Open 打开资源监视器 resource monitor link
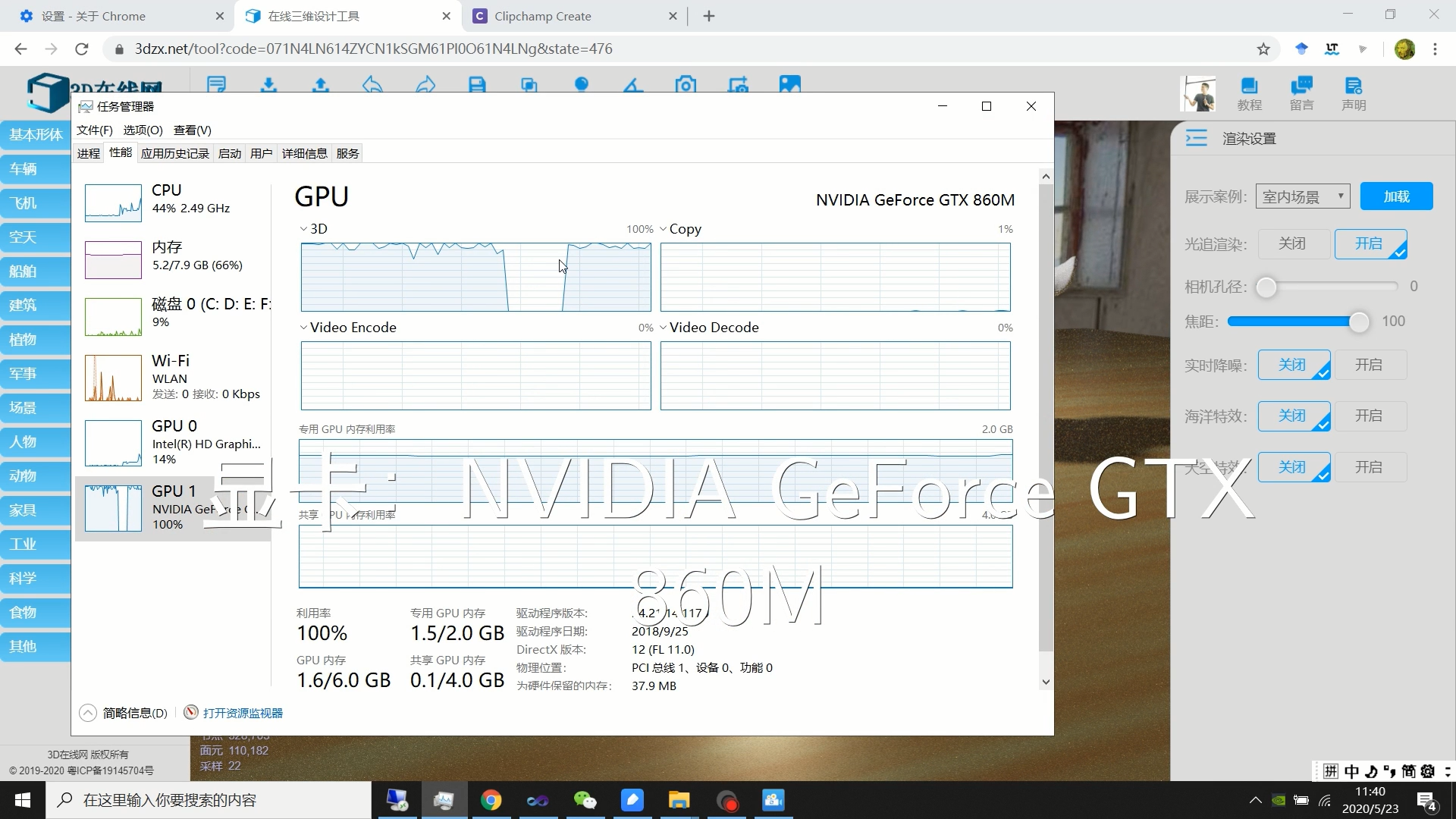1456x819 pixels. point(243,713)
